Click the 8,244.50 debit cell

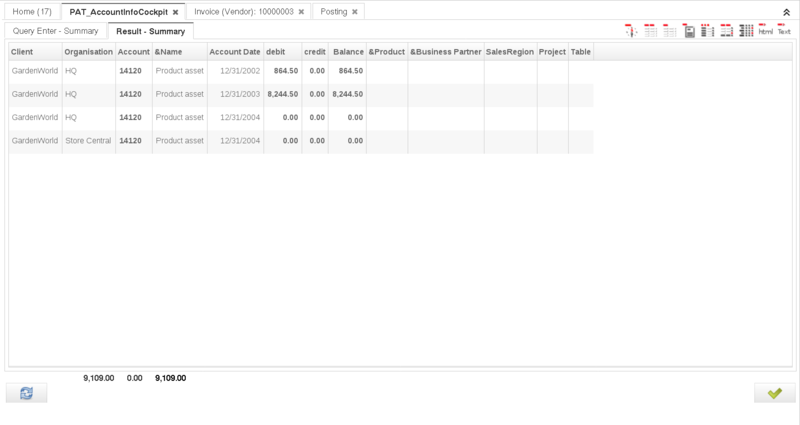click(x=282, y=94)
